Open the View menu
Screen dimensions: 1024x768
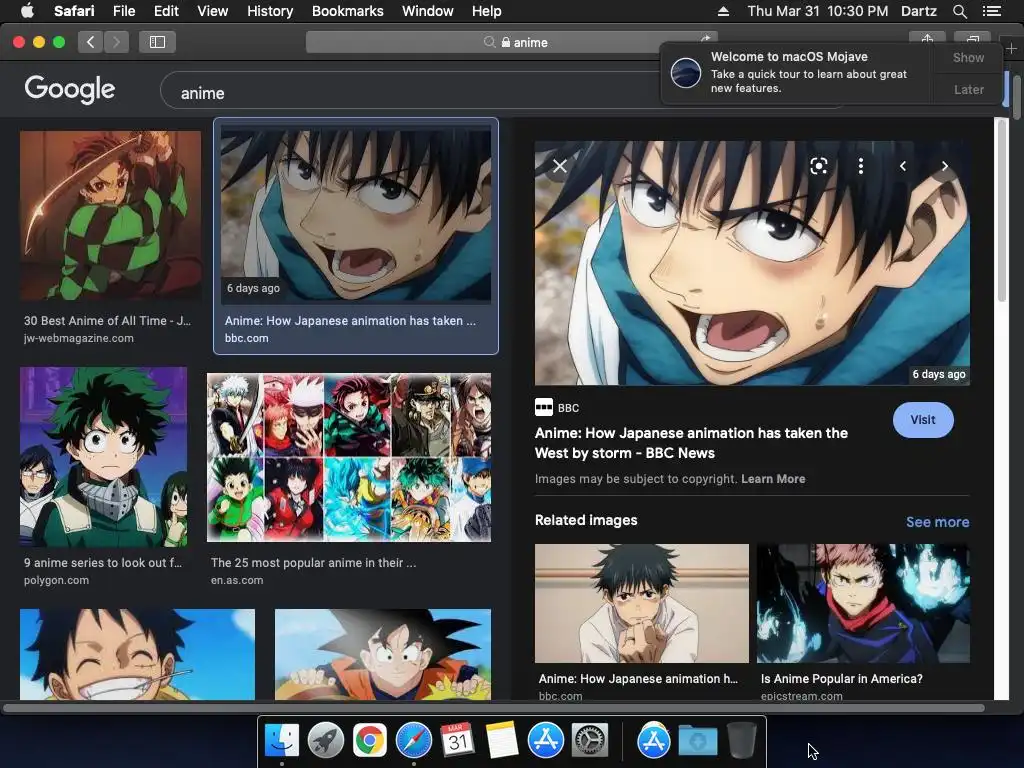(212, 11)
